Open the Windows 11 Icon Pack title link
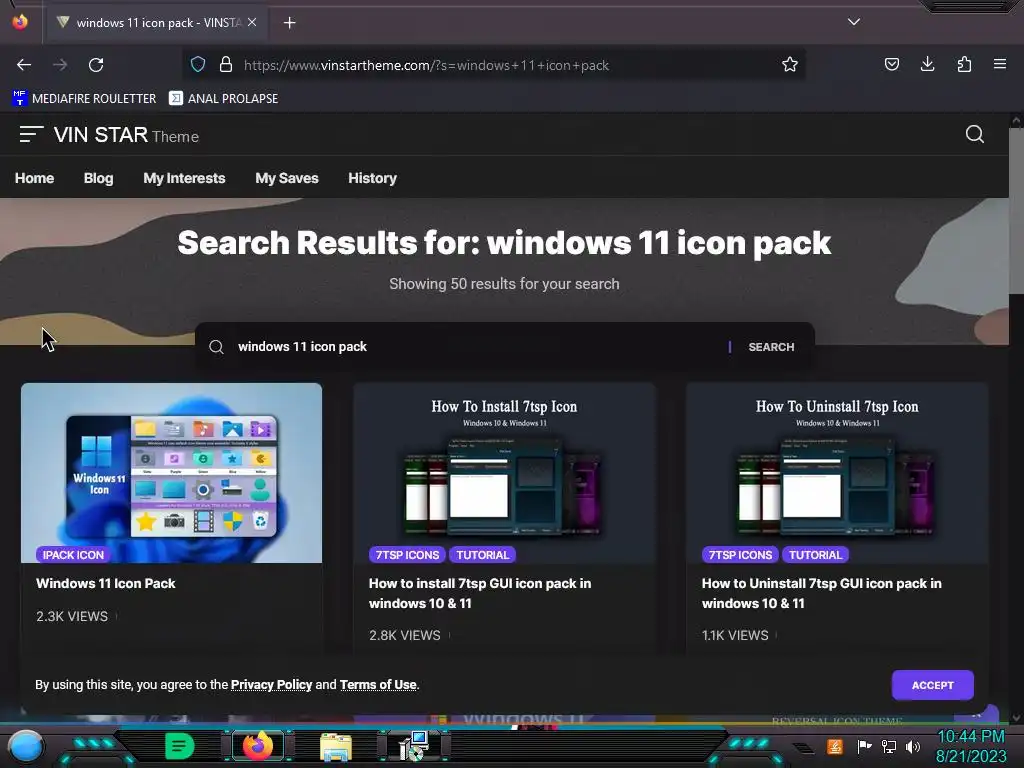1024x768 pixels. pyautogui.click(x=106, y=584)
